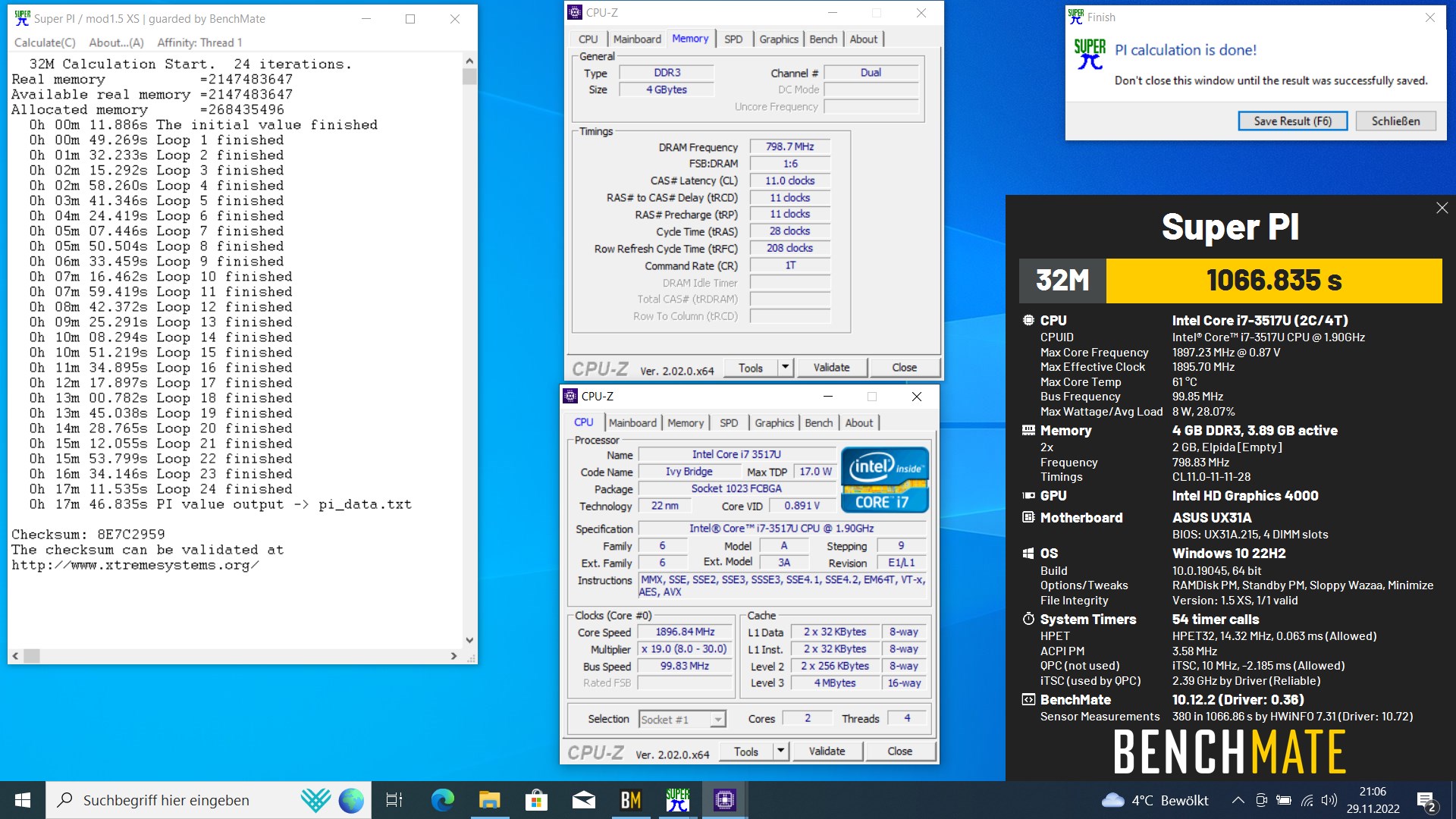Click System Timers clock icon

point(1028,620)
